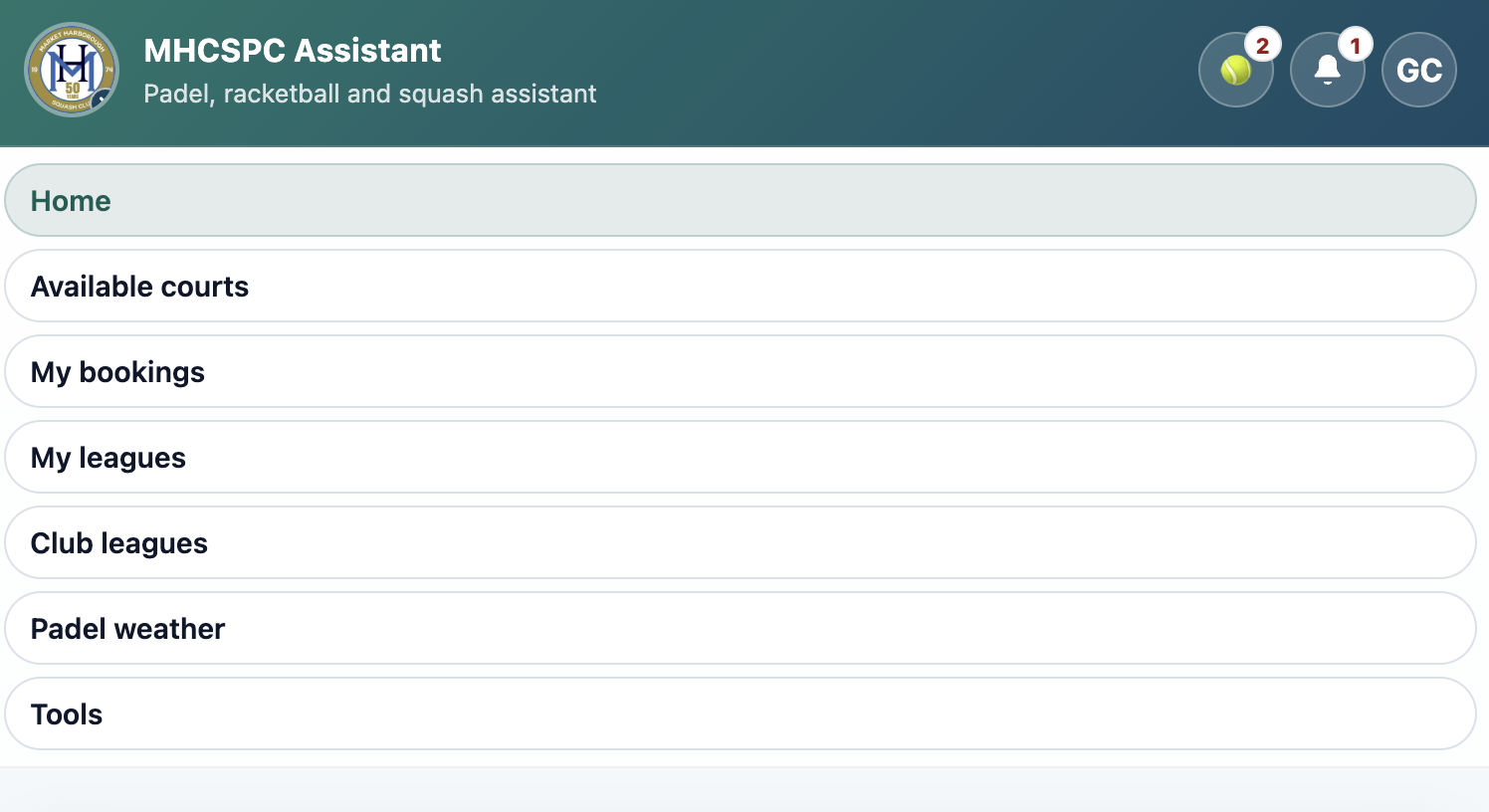Click the red 2 badge on ball
This screenshot has width=1489, height=812.
(x=1262, y=45)
